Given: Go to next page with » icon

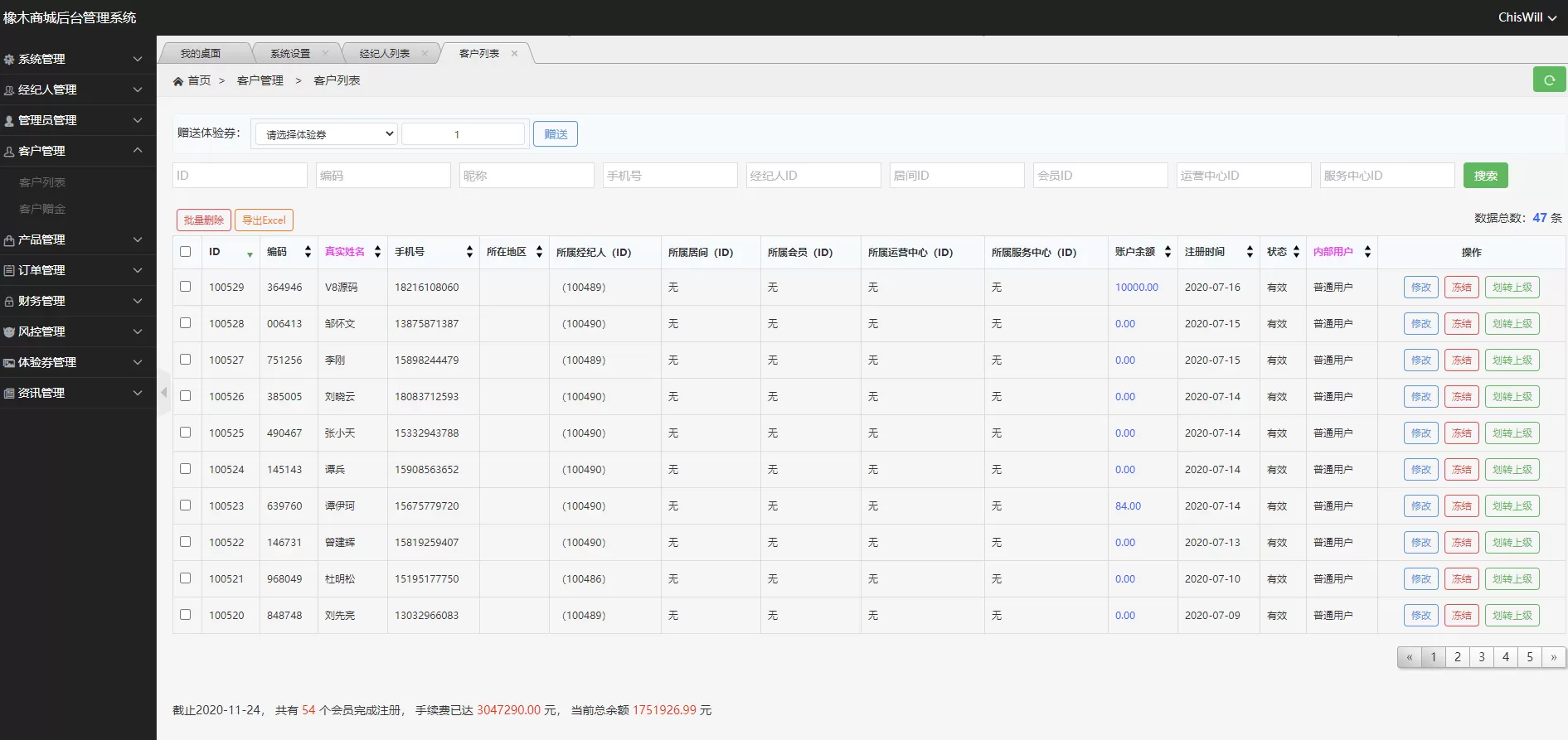Looking at the screenshot, I should coord(1553,657).
